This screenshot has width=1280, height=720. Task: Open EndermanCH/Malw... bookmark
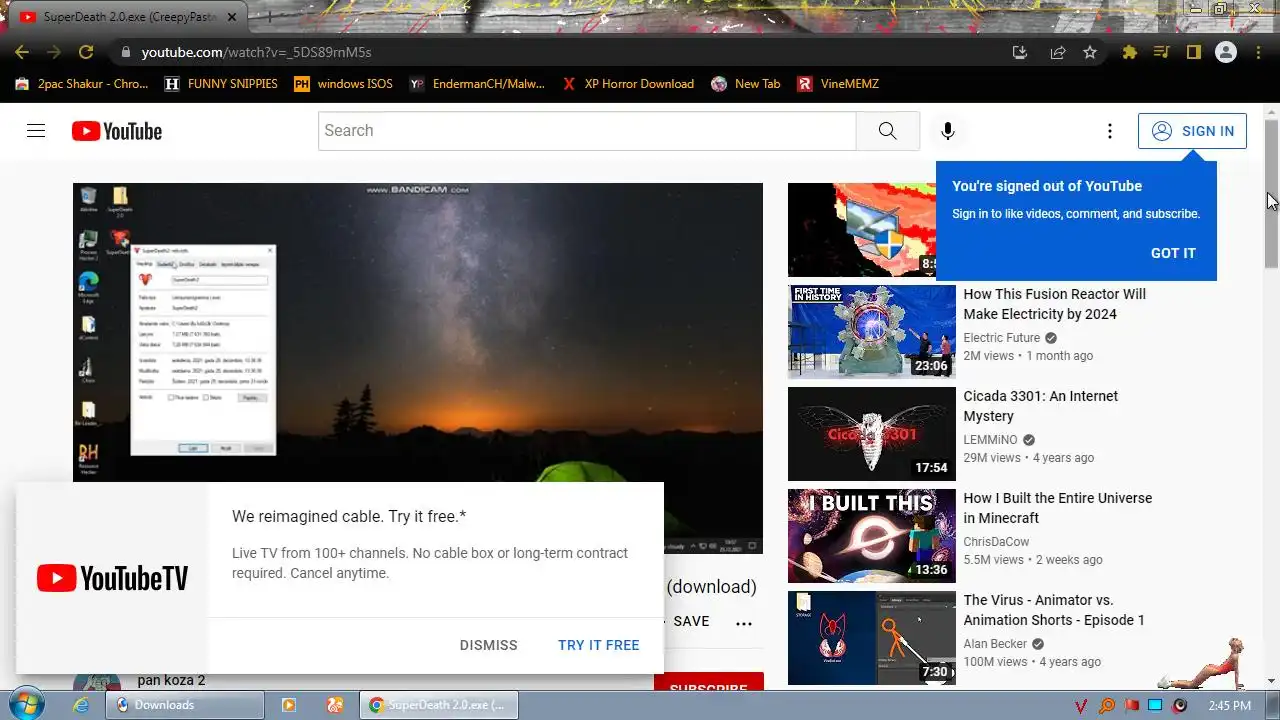(477, 84)
